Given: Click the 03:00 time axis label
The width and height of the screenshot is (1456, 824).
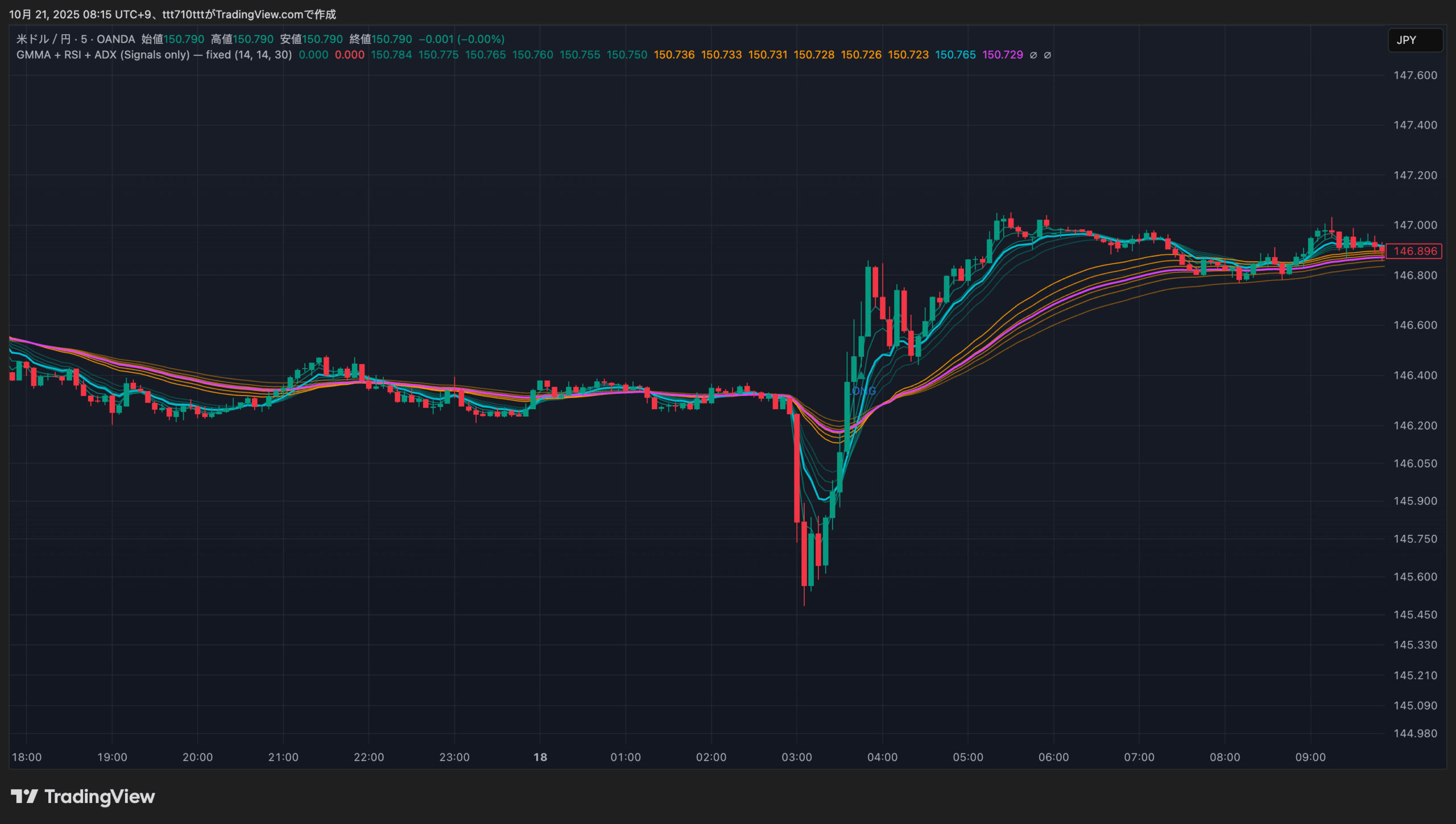Looking at the screenshot, I should coord(796,757).
